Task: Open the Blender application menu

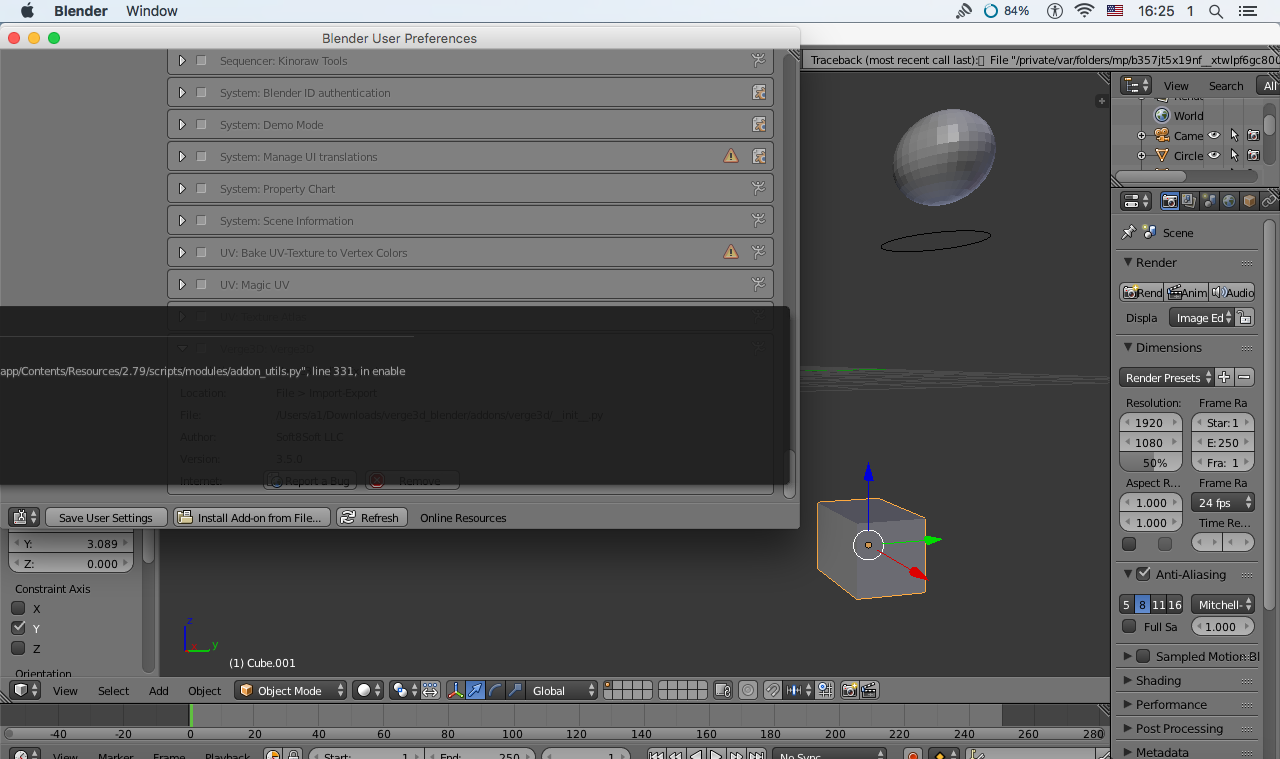Action: (x=81, y=11)
